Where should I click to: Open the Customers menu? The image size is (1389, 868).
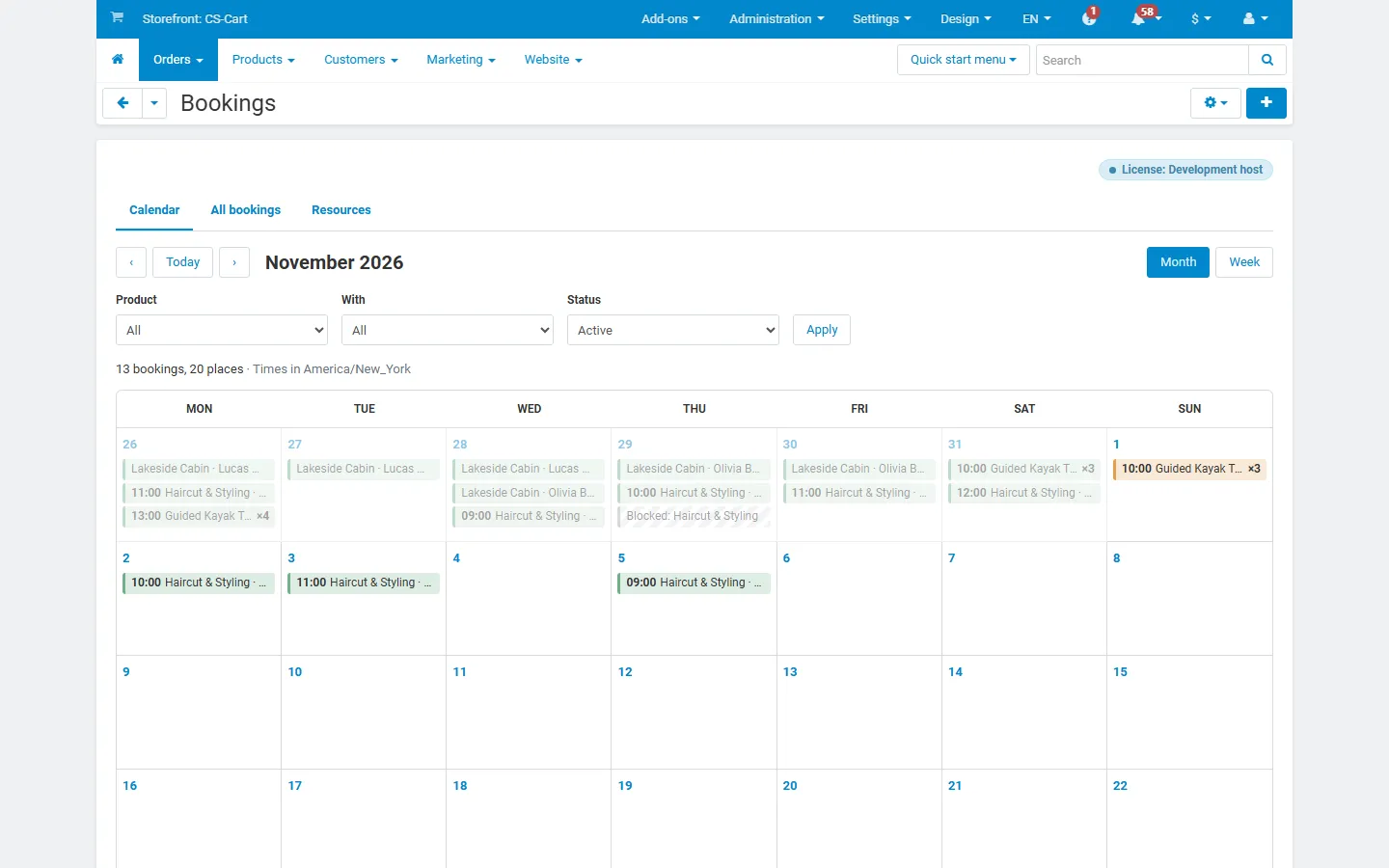click(x=361, y=60)
